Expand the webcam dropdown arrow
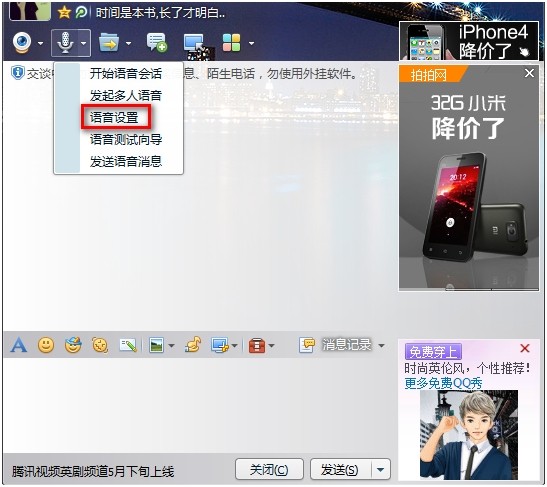 [40, 44]
